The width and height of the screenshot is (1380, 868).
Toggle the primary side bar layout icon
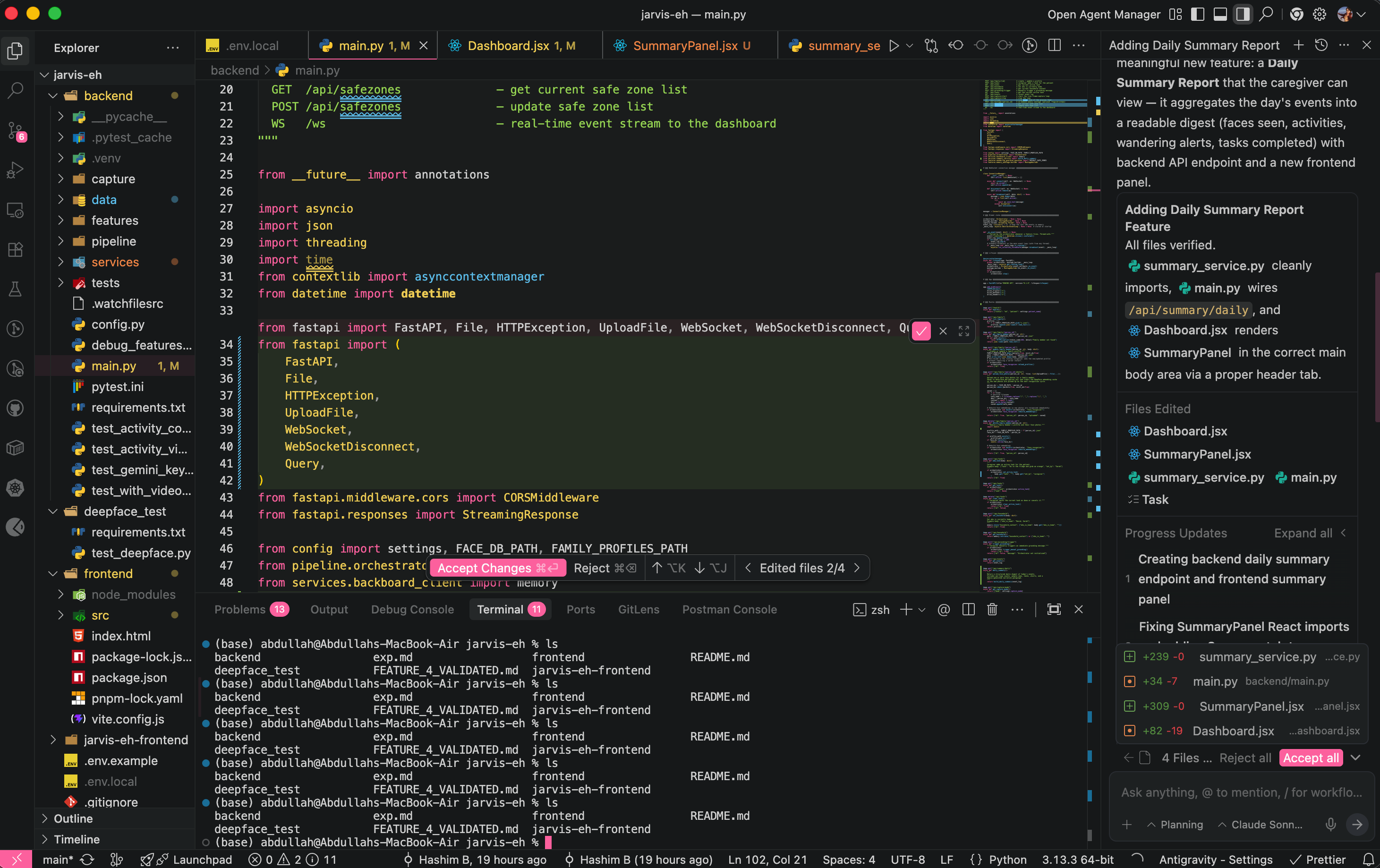pos(1197,14)
